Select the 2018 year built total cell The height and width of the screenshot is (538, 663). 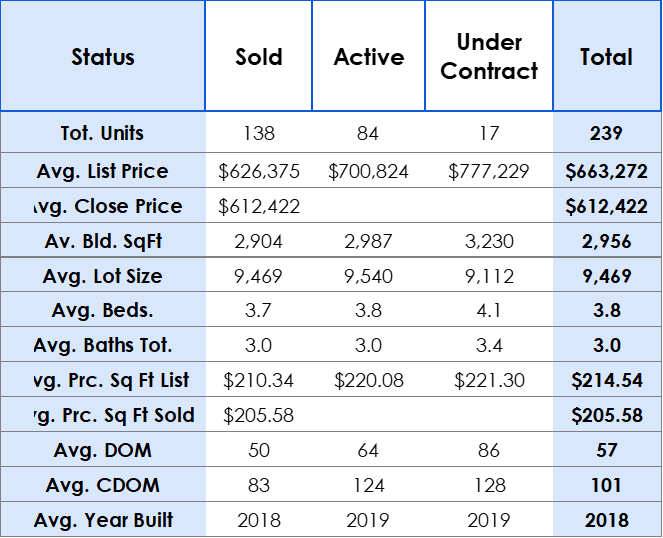tap(606, 520)
